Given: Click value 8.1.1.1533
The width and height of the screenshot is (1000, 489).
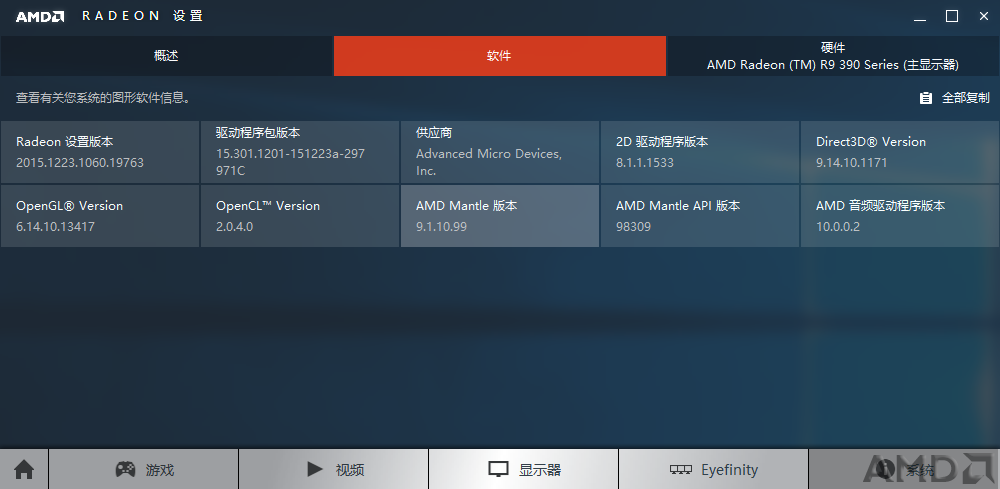Looking at the screenshot, I should (645, 163).
